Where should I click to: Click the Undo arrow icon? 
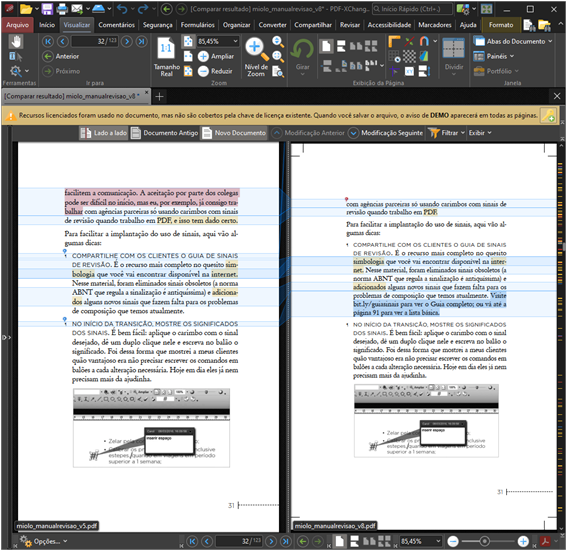pyautogui.click(x=122, y=9)
